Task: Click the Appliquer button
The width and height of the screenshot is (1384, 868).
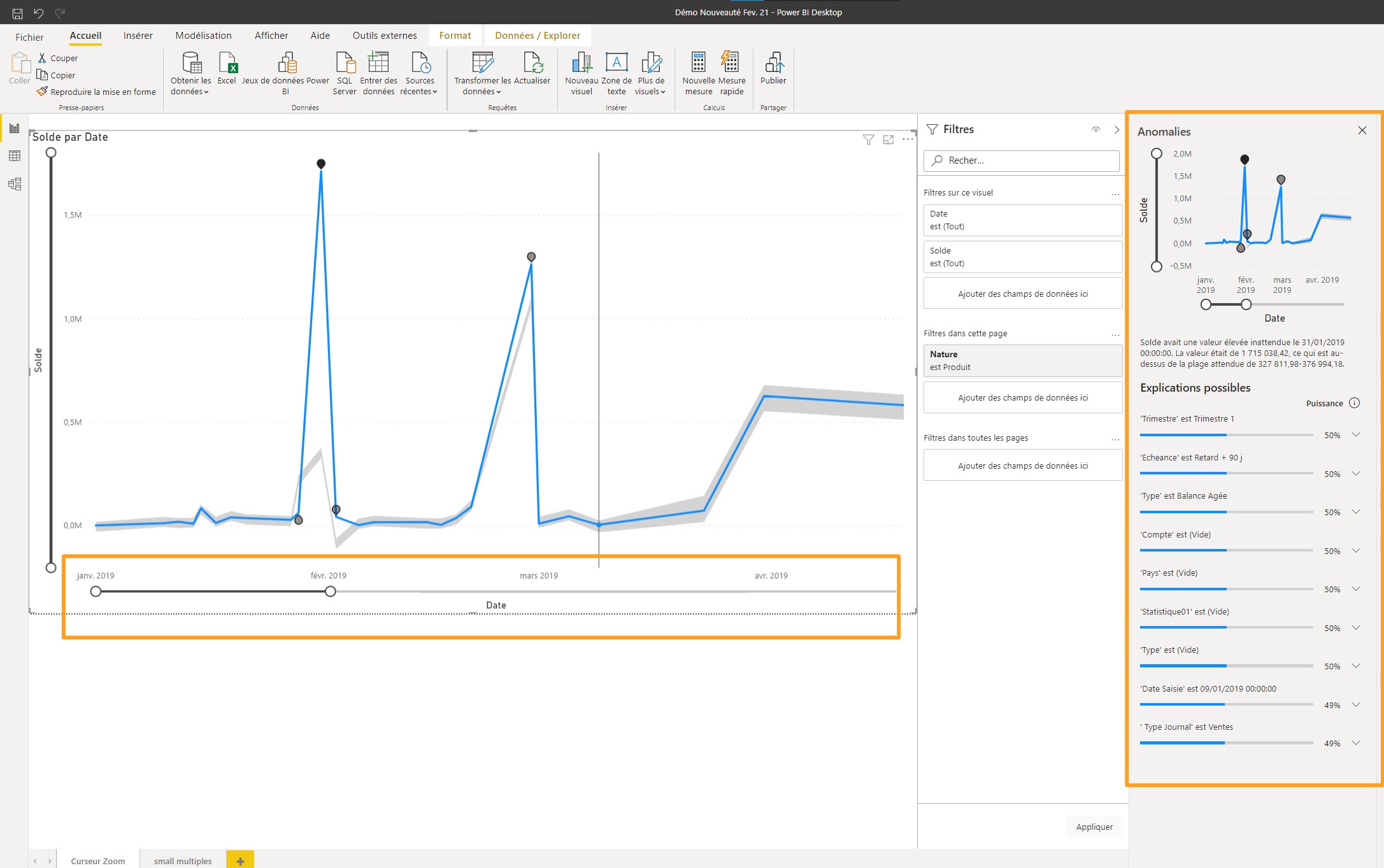Action: [1094, 827]
